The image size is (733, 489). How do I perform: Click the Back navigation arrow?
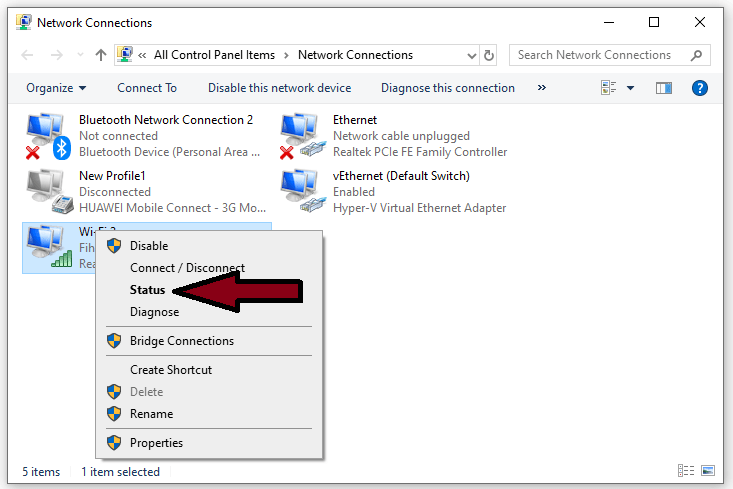[x=28, y=55]
